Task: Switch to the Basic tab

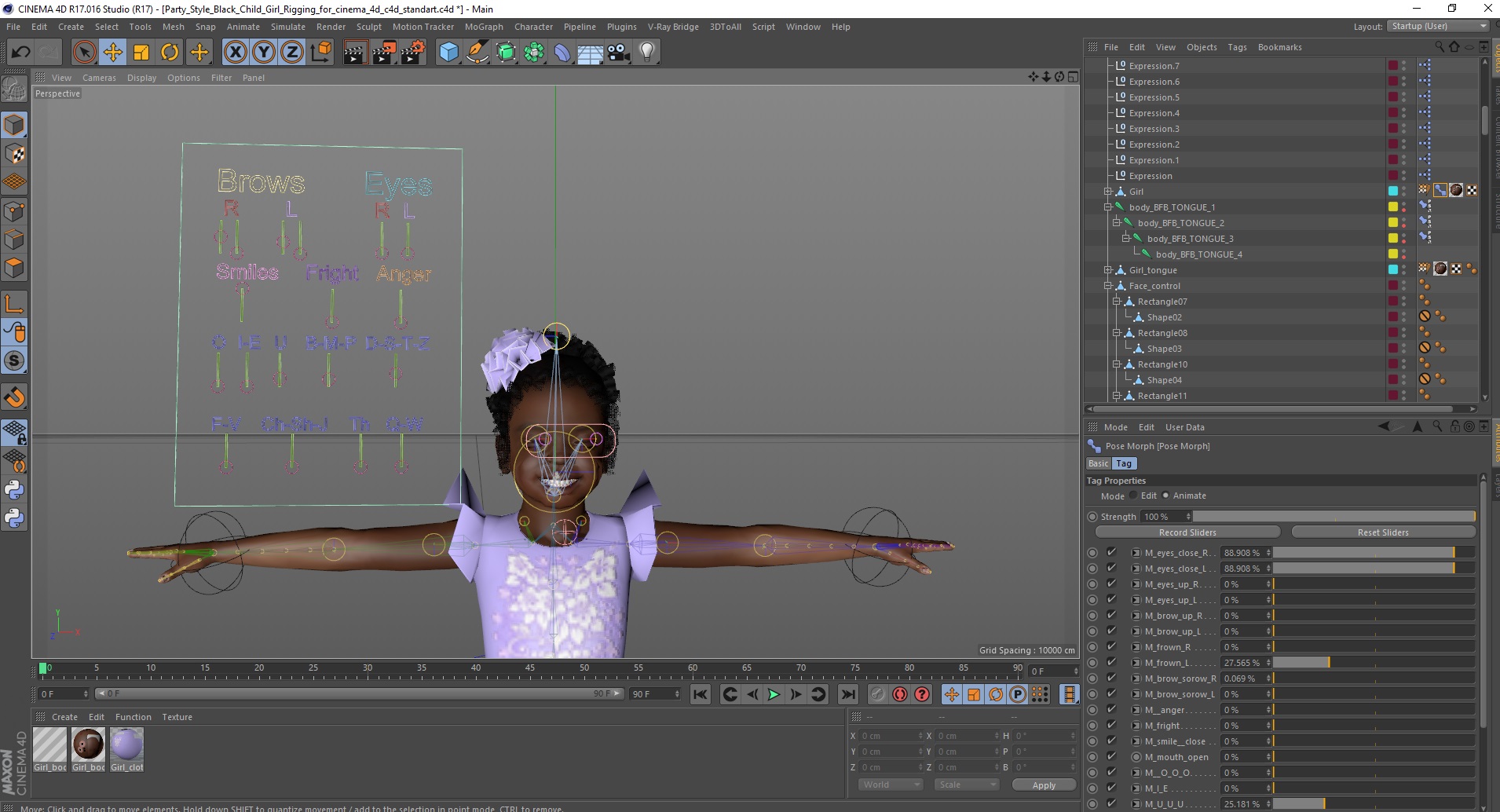Action: click(x=1098, y=463)
